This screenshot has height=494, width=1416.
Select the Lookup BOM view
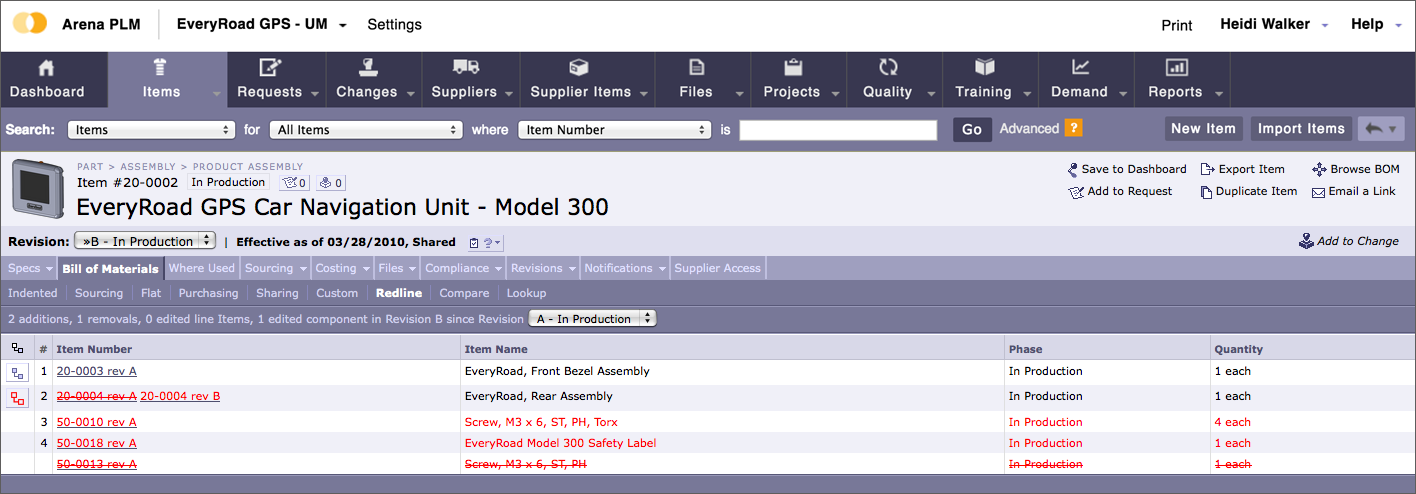pyautogui.click(x=526, y=293)
